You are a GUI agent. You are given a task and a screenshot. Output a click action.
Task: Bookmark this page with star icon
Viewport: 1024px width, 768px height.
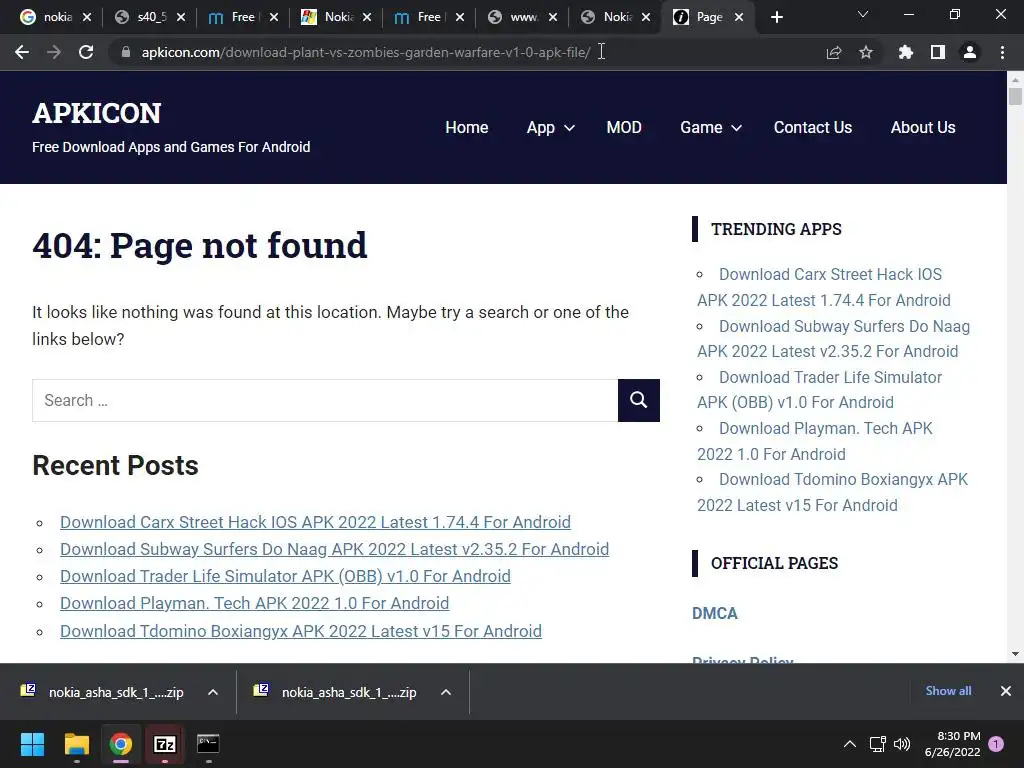(866, 52)
